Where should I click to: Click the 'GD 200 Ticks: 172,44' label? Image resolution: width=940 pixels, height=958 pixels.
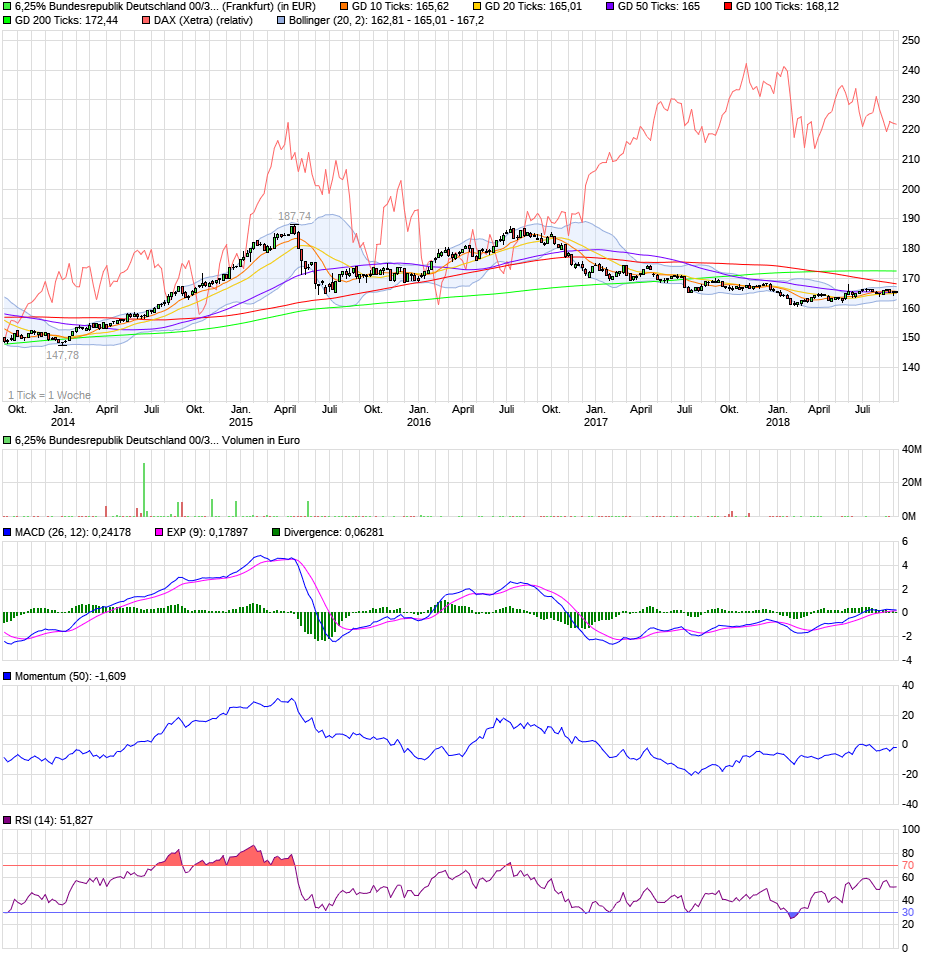coord(67,21)
